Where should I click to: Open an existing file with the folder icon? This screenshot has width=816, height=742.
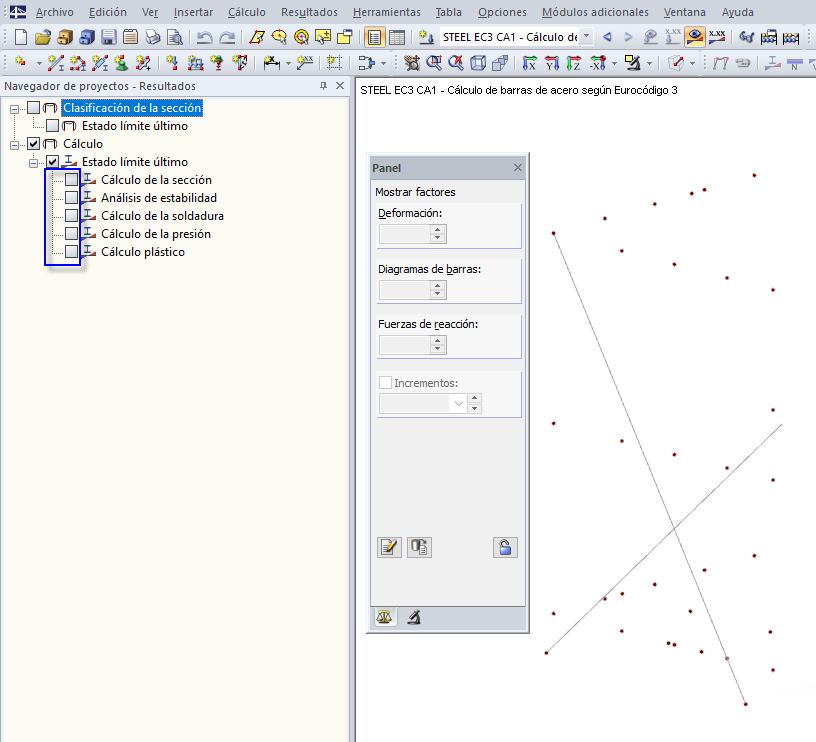[43, 37]
